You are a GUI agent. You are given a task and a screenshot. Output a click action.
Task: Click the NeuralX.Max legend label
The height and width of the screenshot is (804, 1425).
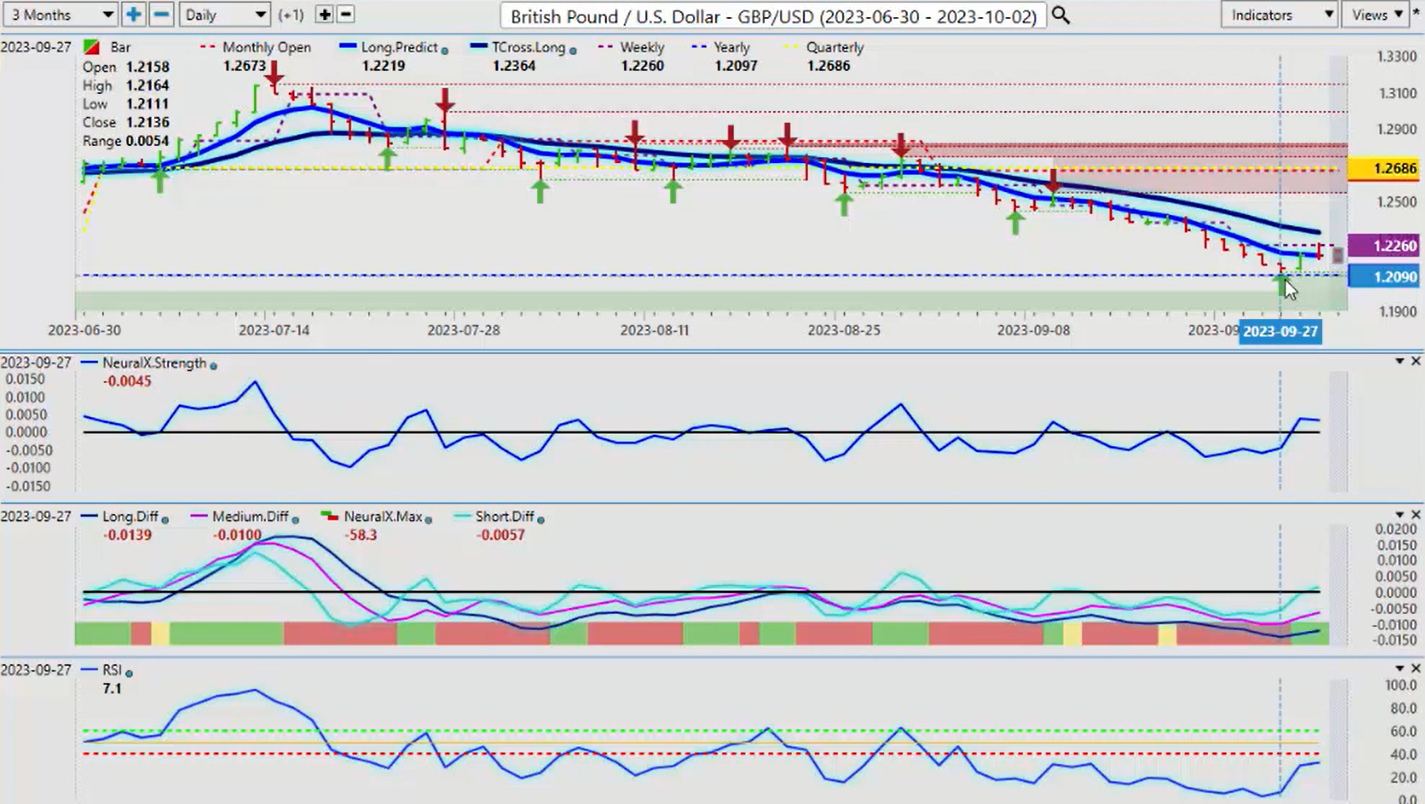coord(382,517)
